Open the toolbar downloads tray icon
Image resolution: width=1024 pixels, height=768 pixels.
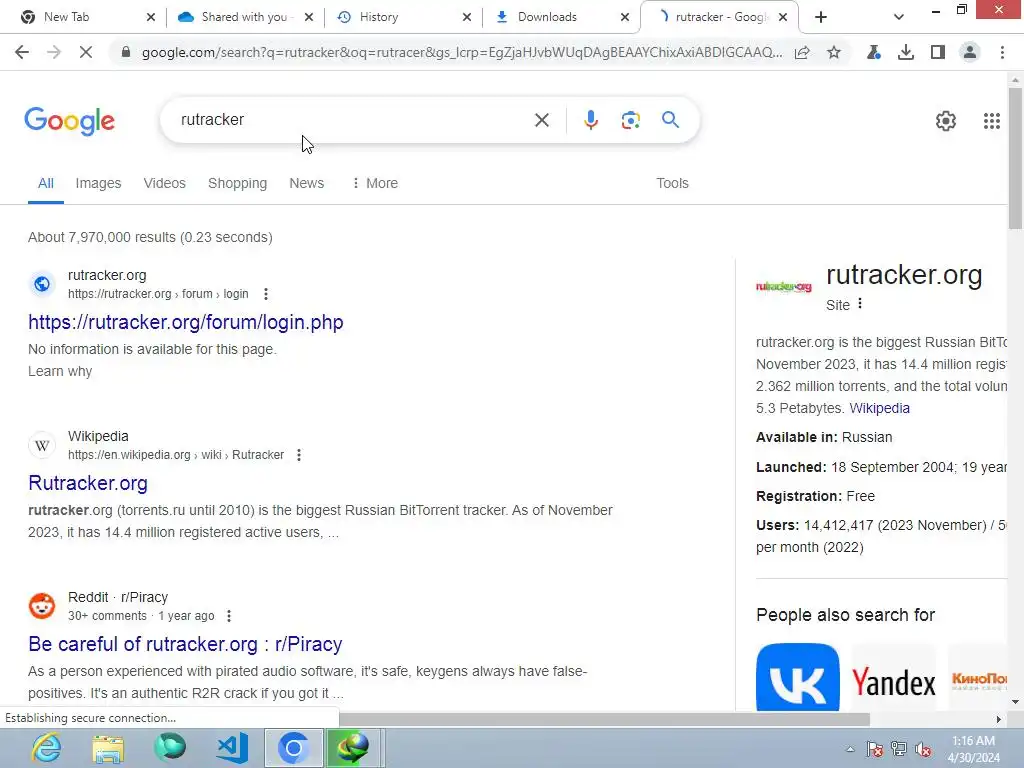(906, 52)
